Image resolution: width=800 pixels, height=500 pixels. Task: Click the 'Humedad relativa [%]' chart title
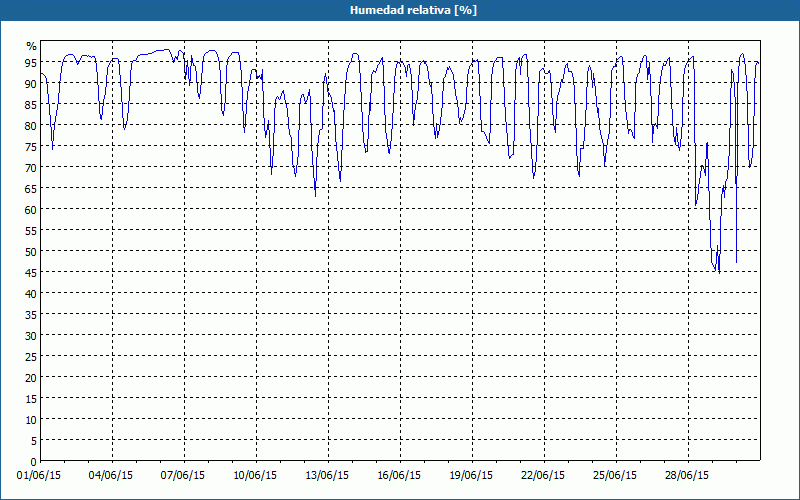coord(413,10)
